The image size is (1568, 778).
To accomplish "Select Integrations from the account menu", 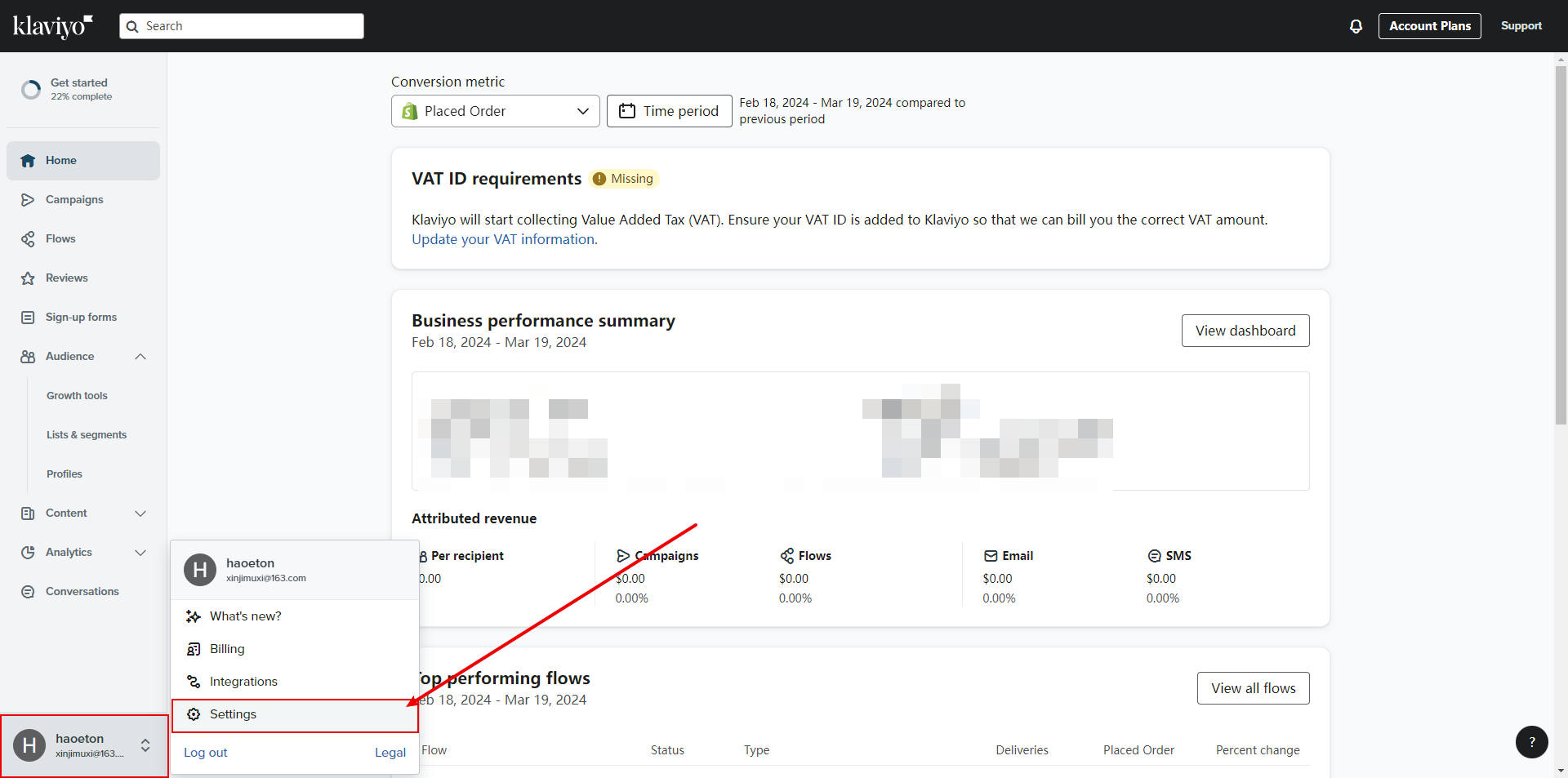I will tap(295, 682).
